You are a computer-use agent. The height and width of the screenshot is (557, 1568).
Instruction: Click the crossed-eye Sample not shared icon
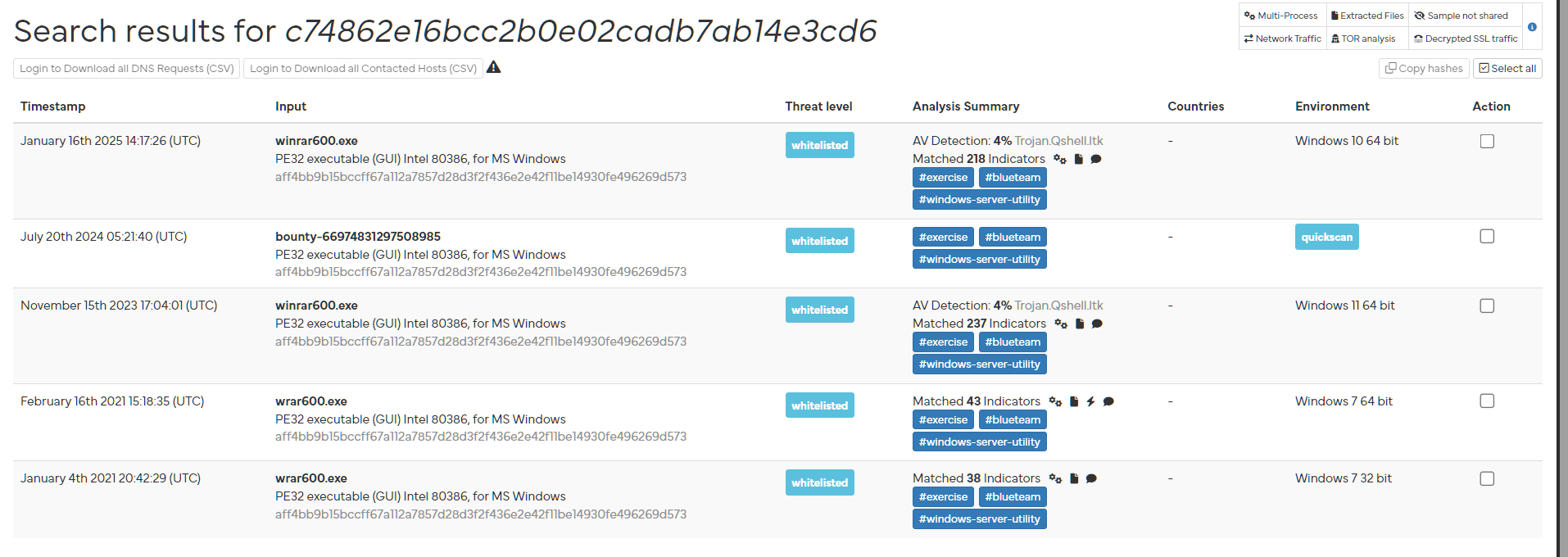(x=1420, y=16)
